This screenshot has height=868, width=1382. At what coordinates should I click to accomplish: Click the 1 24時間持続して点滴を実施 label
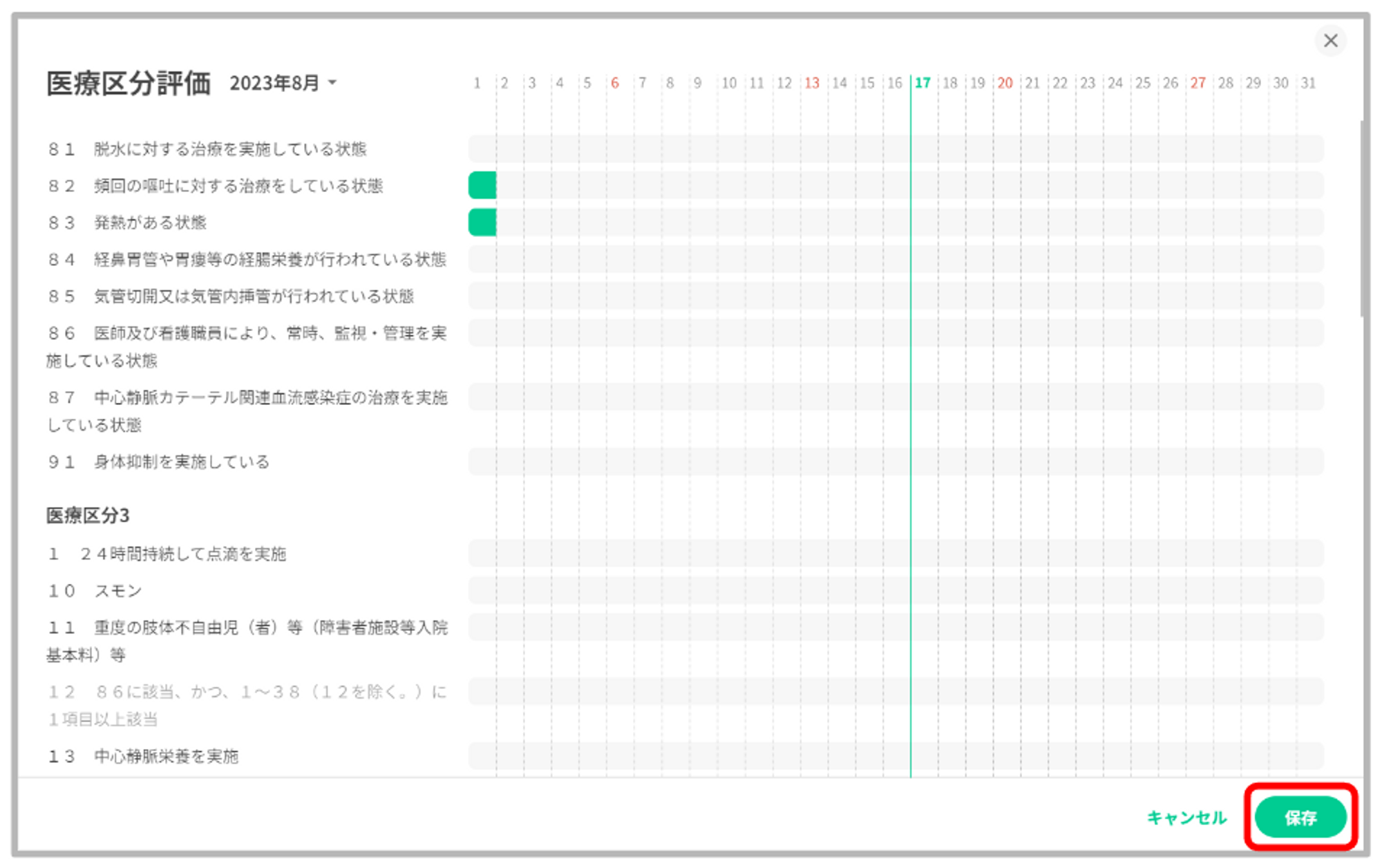tap(167, 554)
